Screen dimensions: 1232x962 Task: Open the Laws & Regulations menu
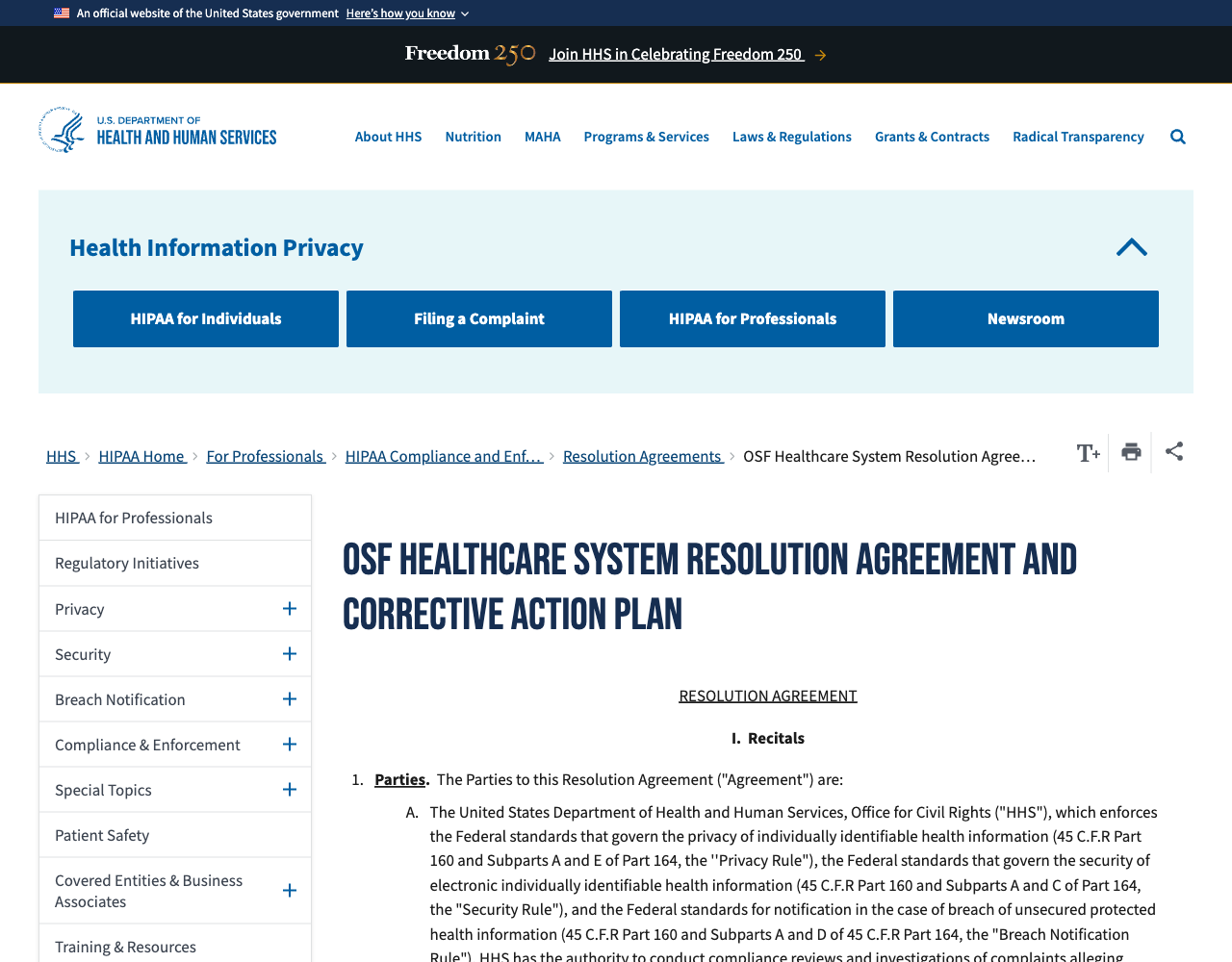pyautogui.click(x=791, y=137)
